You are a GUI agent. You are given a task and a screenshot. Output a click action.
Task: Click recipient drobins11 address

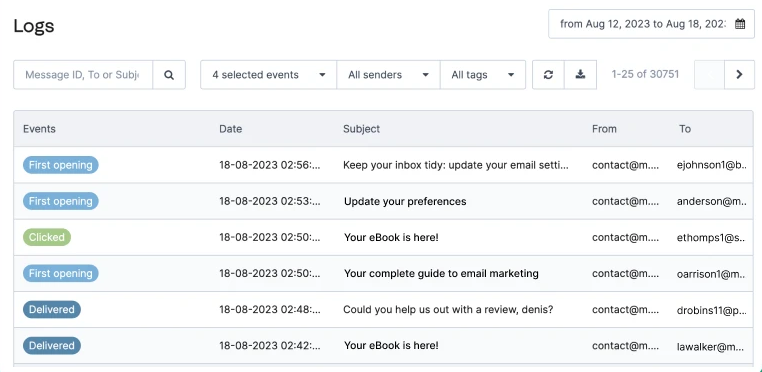coord(712,309)
